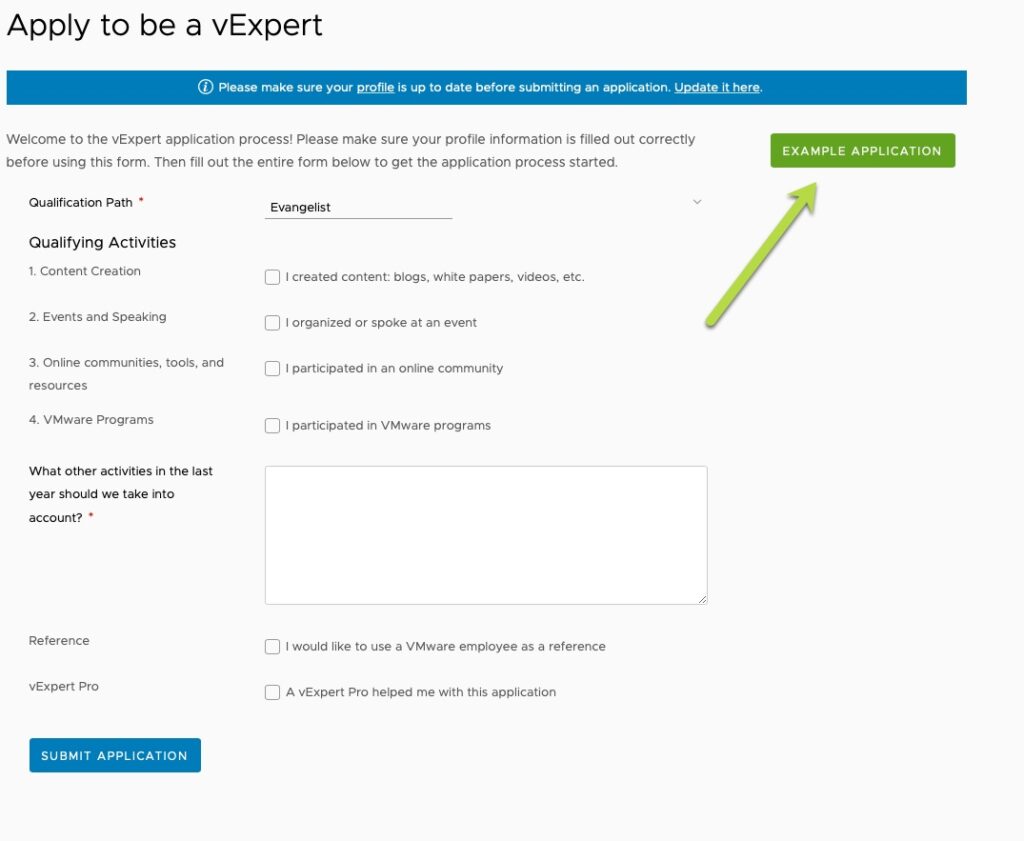The width and height of the screenshot is (1024, 841).
Task: Enable the VMware employee reference checkbox
Action: [x=272, y=647]
